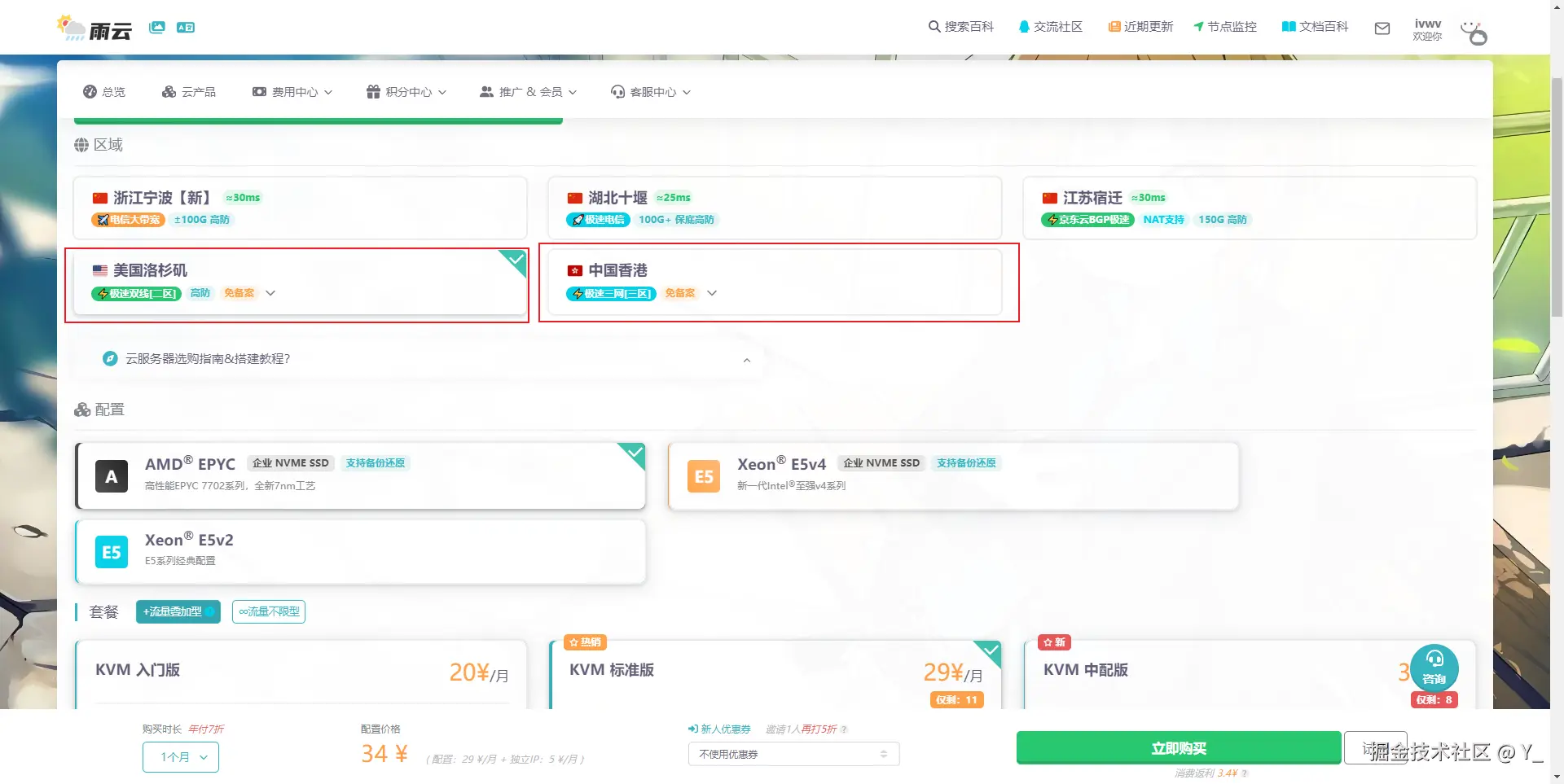Select 美国洛杉矶 region
This screenshot has width=1564, height=784.
click(x=300, y=282)
